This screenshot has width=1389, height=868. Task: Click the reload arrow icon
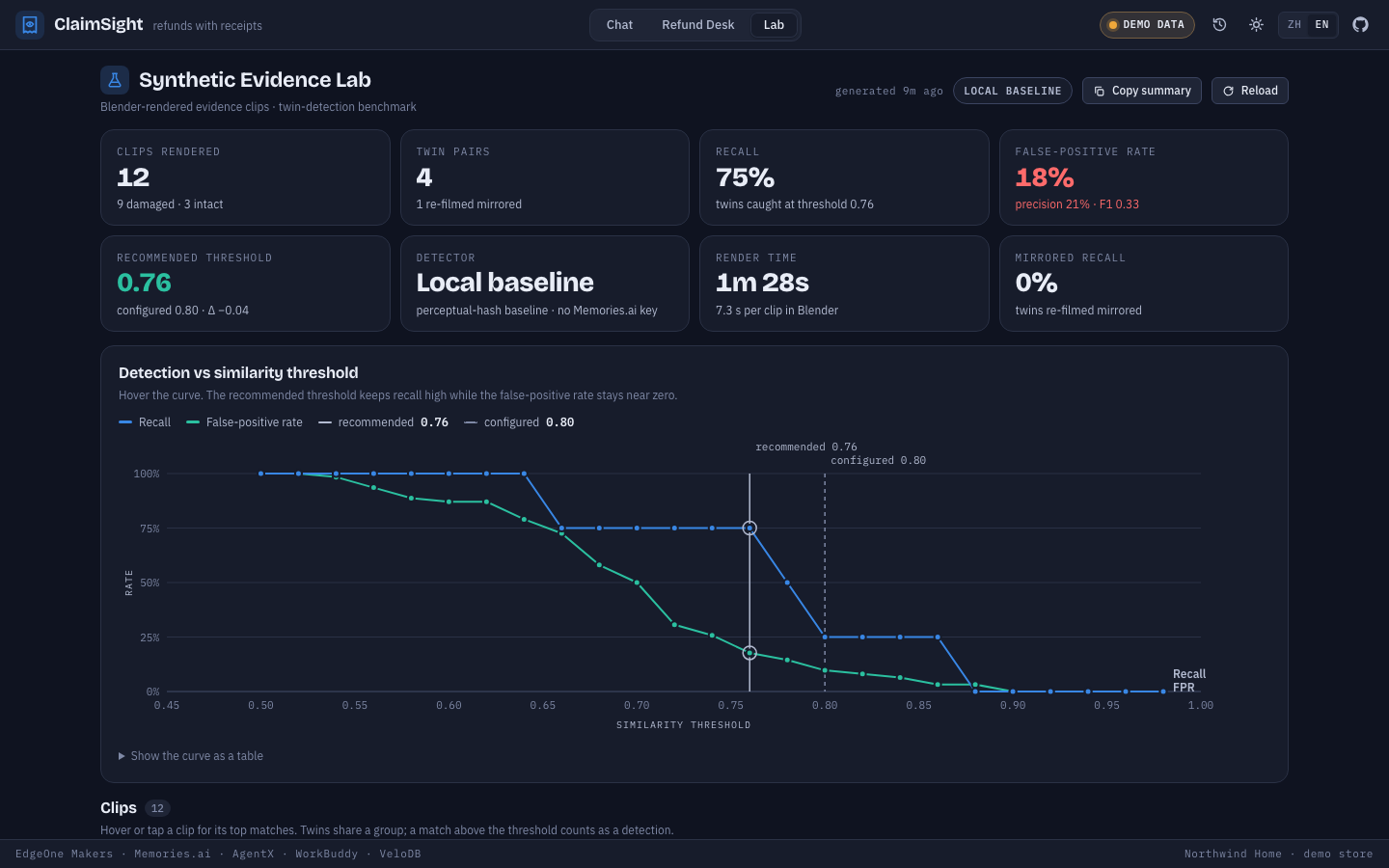click(1228, 91)
